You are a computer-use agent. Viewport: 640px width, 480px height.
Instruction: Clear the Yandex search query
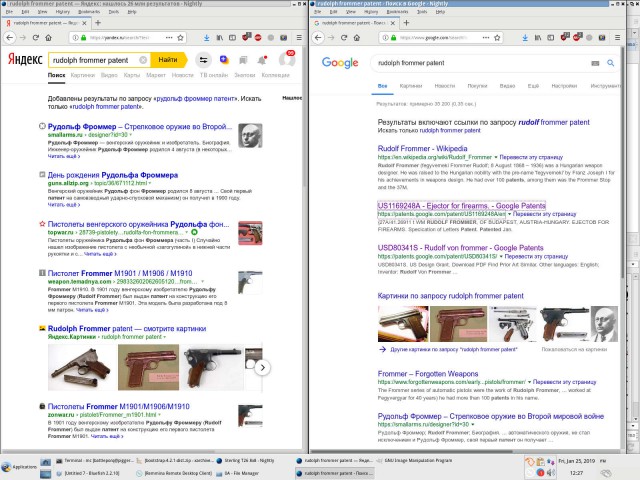pos(143,60)
